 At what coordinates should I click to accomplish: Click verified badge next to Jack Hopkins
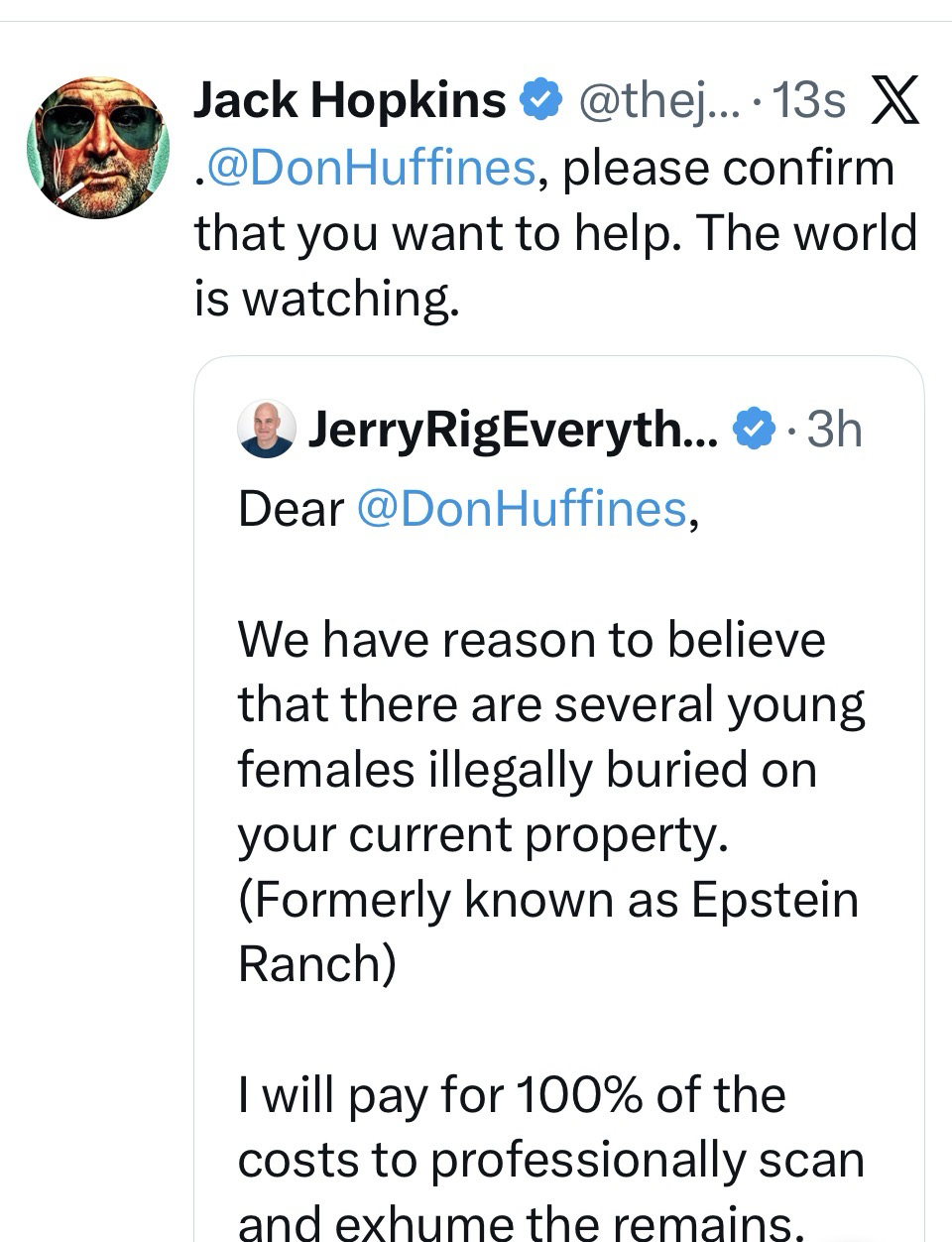click(x=541, y=100)
